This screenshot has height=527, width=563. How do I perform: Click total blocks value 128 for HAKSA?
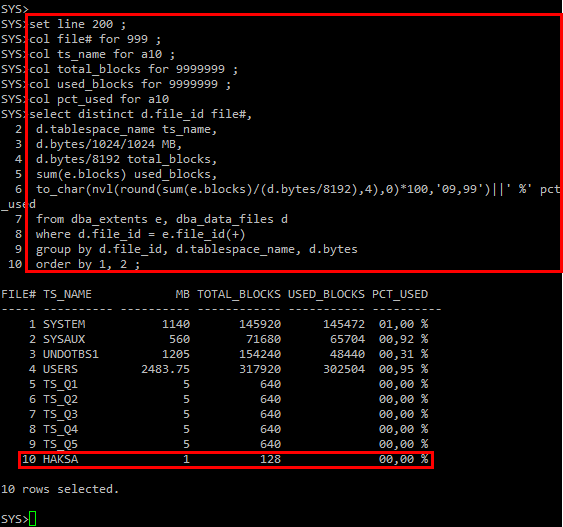coord(271,460)
